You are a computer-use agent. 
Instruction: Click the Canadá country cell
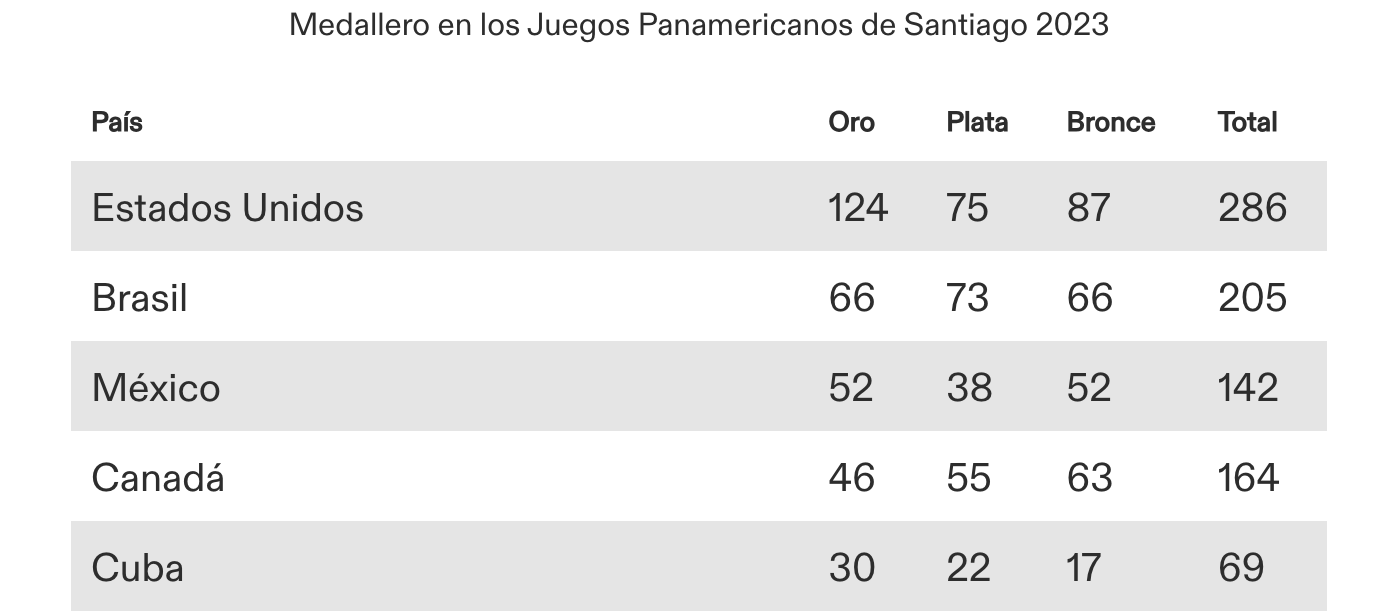click(158, 477)
